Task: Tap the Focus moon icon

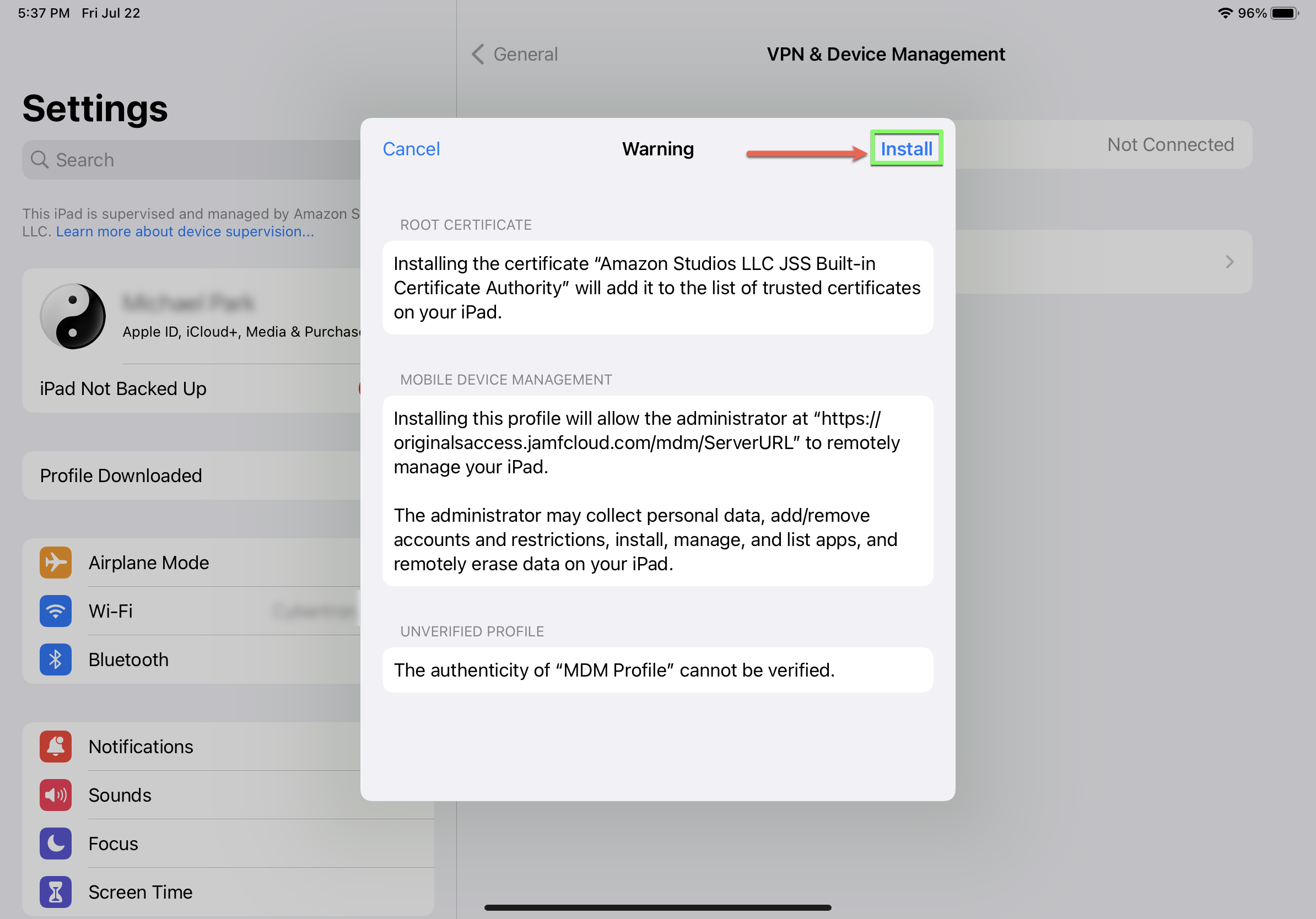Action: point(56,844)
